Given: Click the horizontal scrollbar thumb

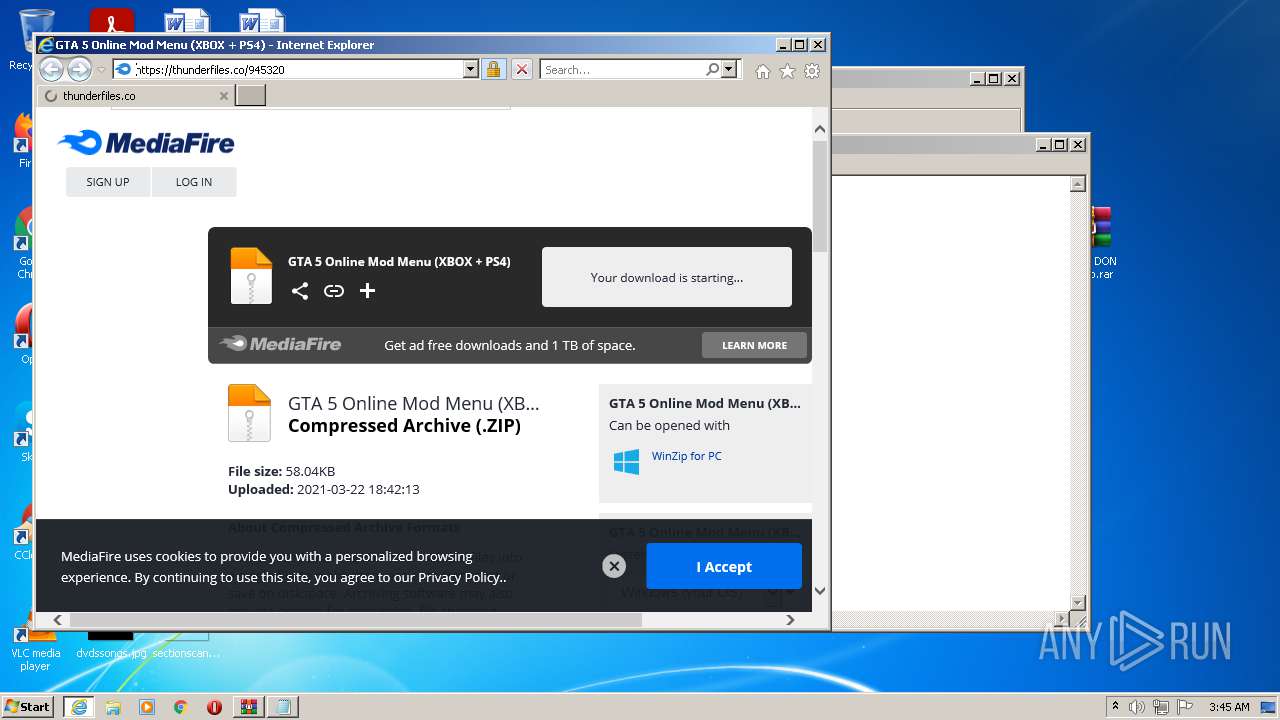Looking at the screenshot, I should pyautogui.click(x=355, y=620).
